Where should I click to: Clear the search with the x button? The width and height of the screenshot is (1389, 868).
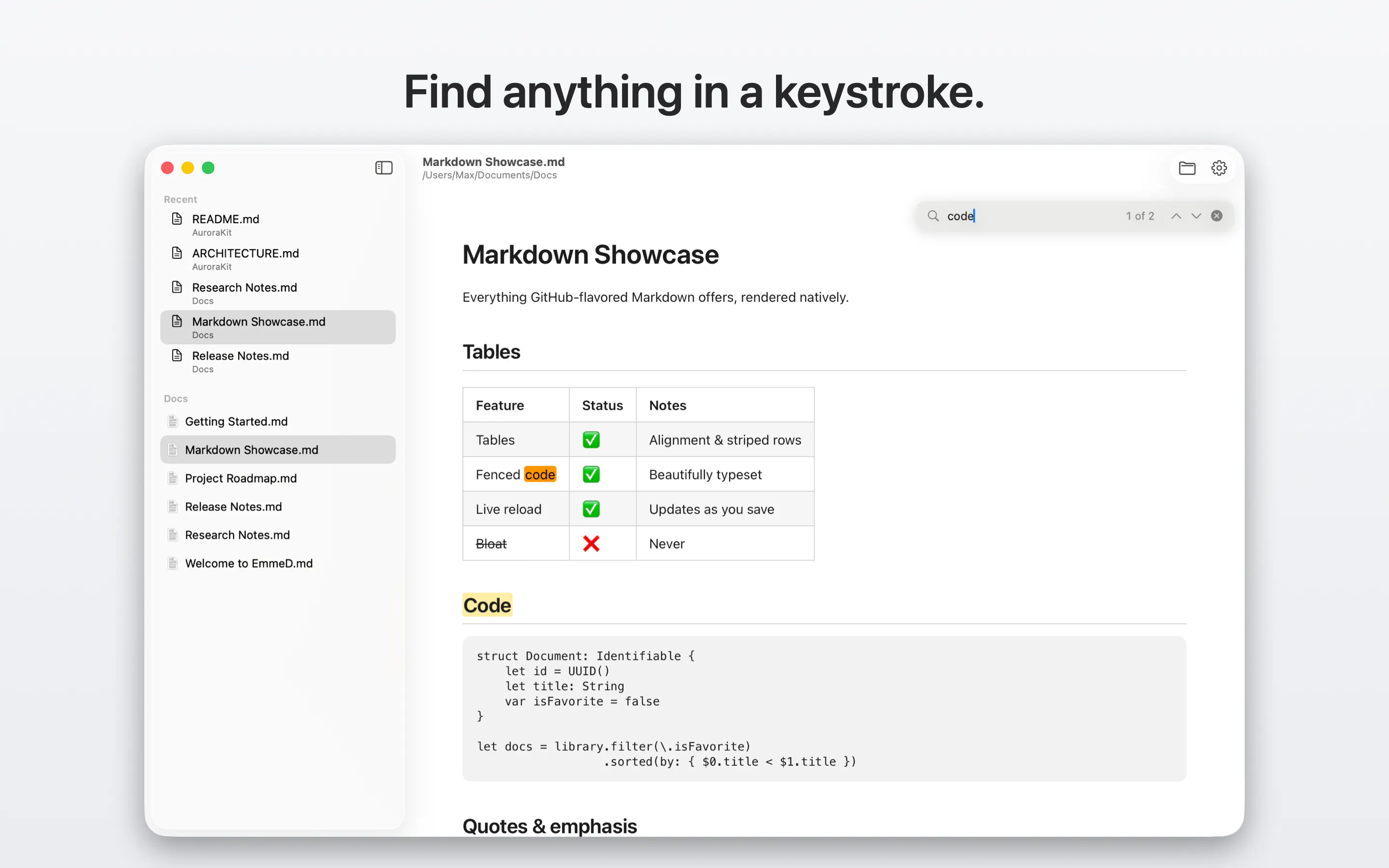tap(1216, 216)
